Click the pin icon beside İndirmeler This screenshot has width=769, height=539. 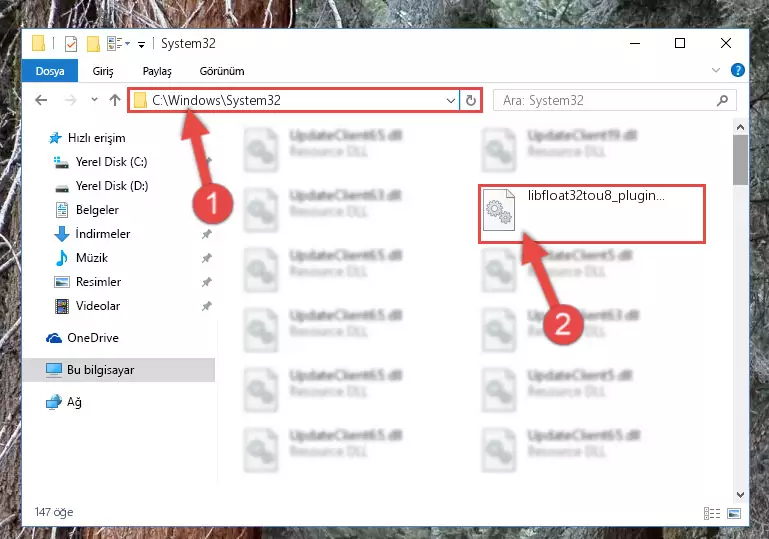click(206, 234)
